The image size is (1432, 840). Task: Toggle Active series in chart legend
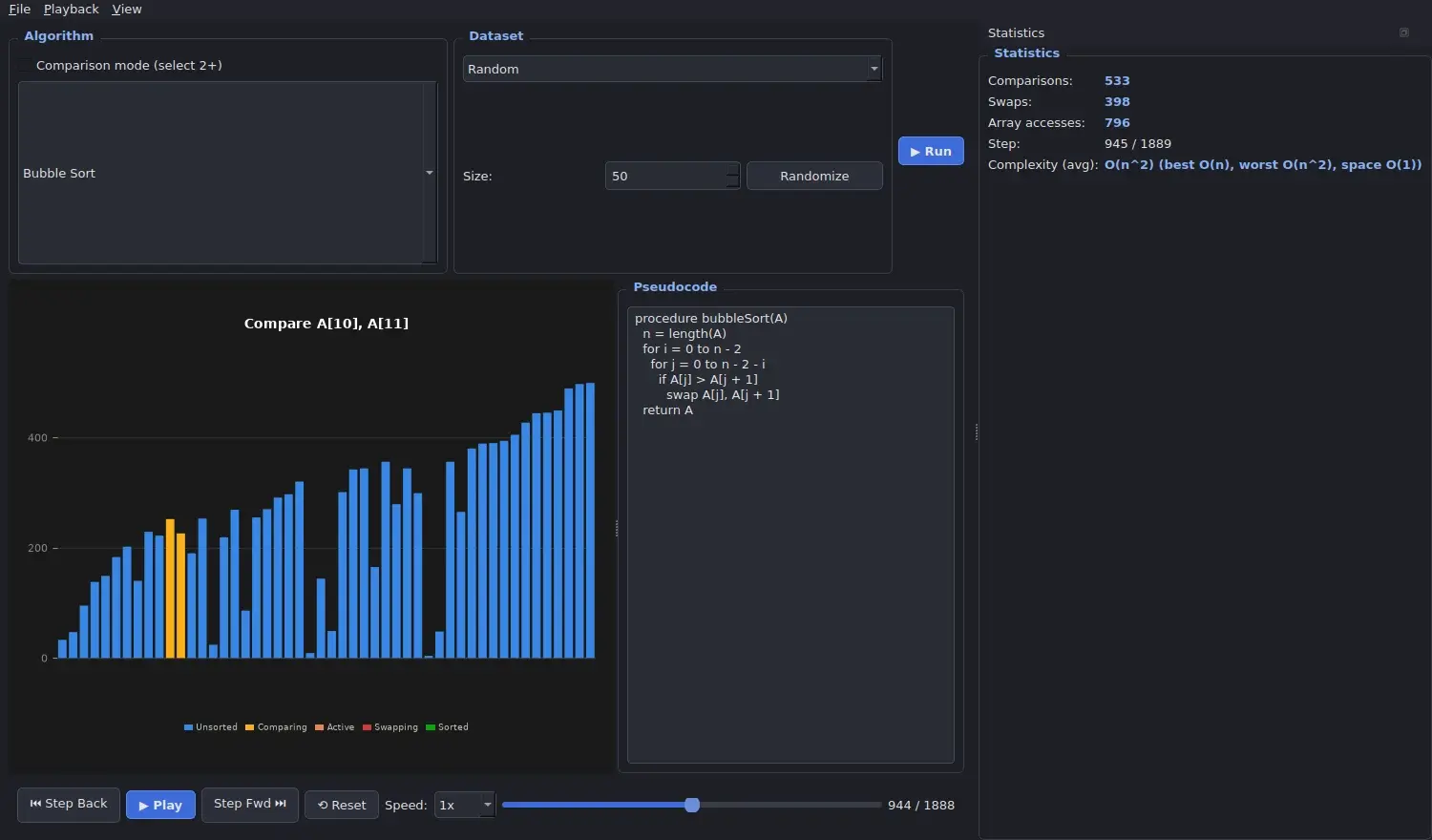[334, 727]
